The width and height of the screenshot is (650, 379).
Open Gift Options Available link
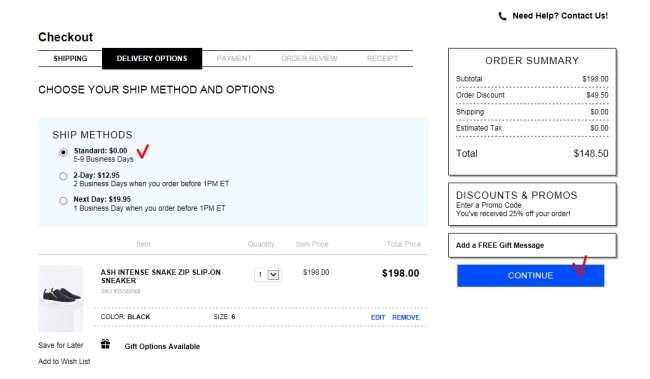tap(162, 346)
